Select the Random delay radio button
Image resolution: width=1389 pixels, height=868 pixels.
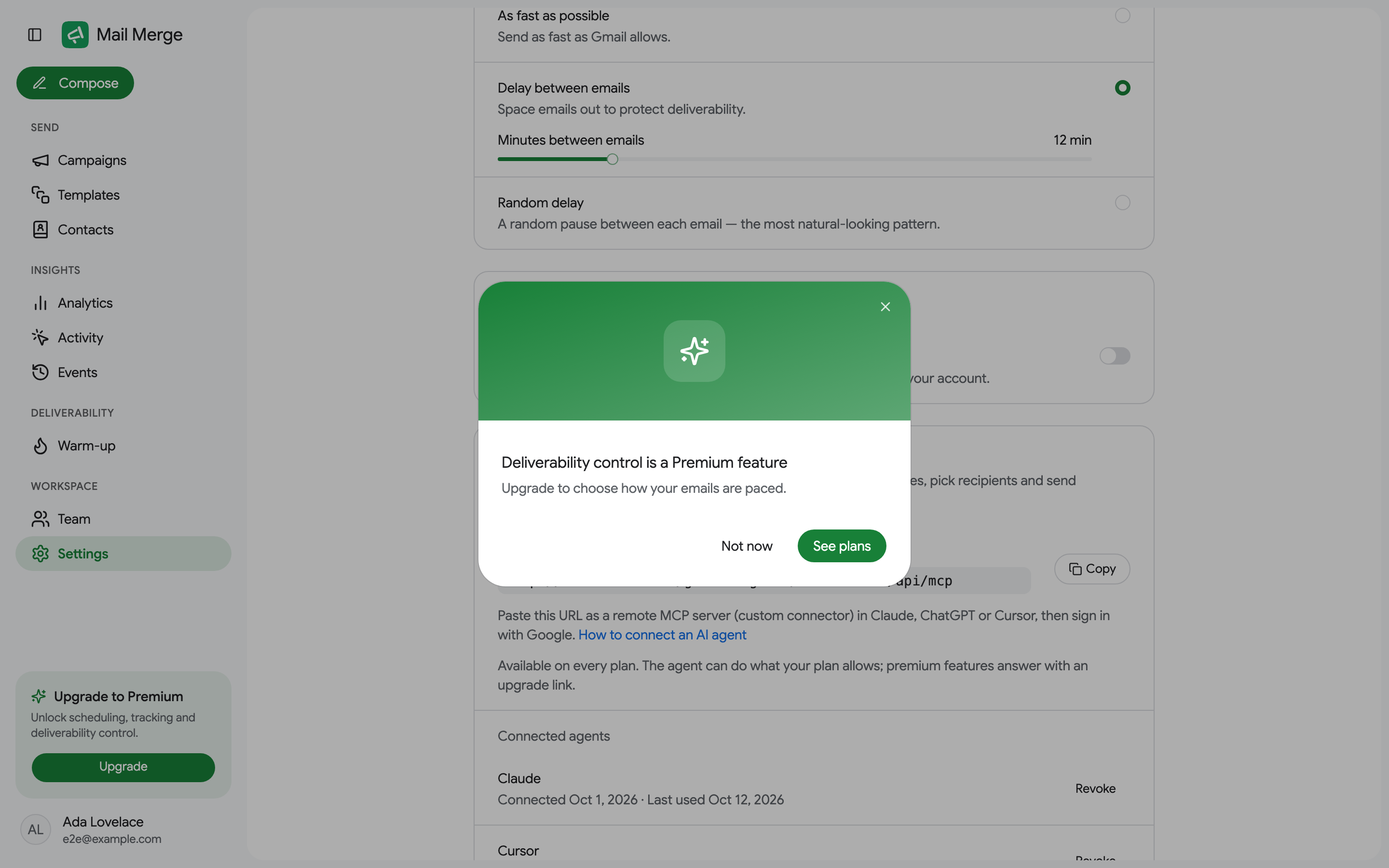pos(1123,203)
